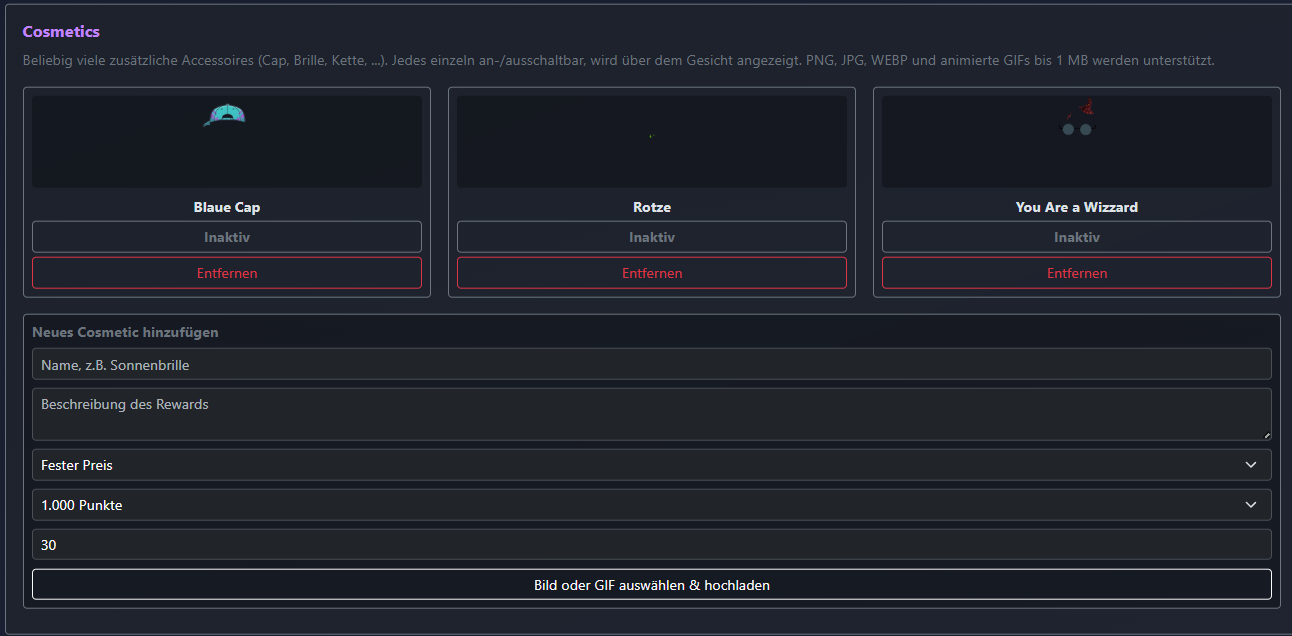Click the Rotze name label
The width and height of the screenshot is (1292, 636).
click(x=652, y=207)
